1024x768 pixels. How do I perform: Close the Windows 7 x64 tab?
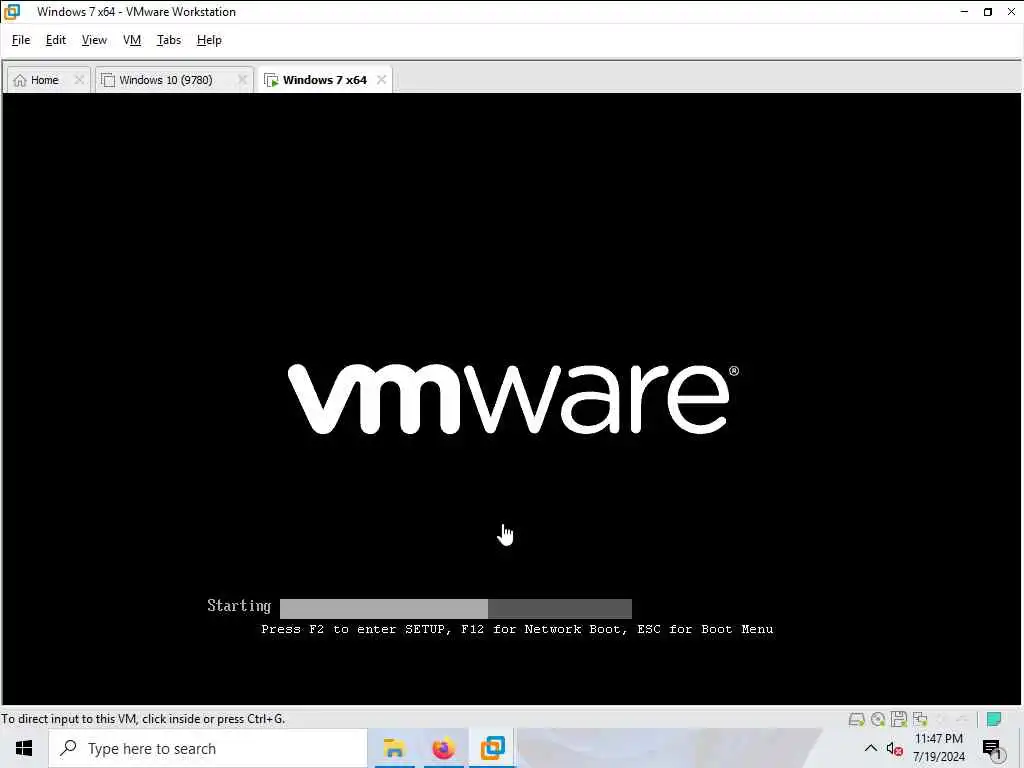click(x=381, y=80)
